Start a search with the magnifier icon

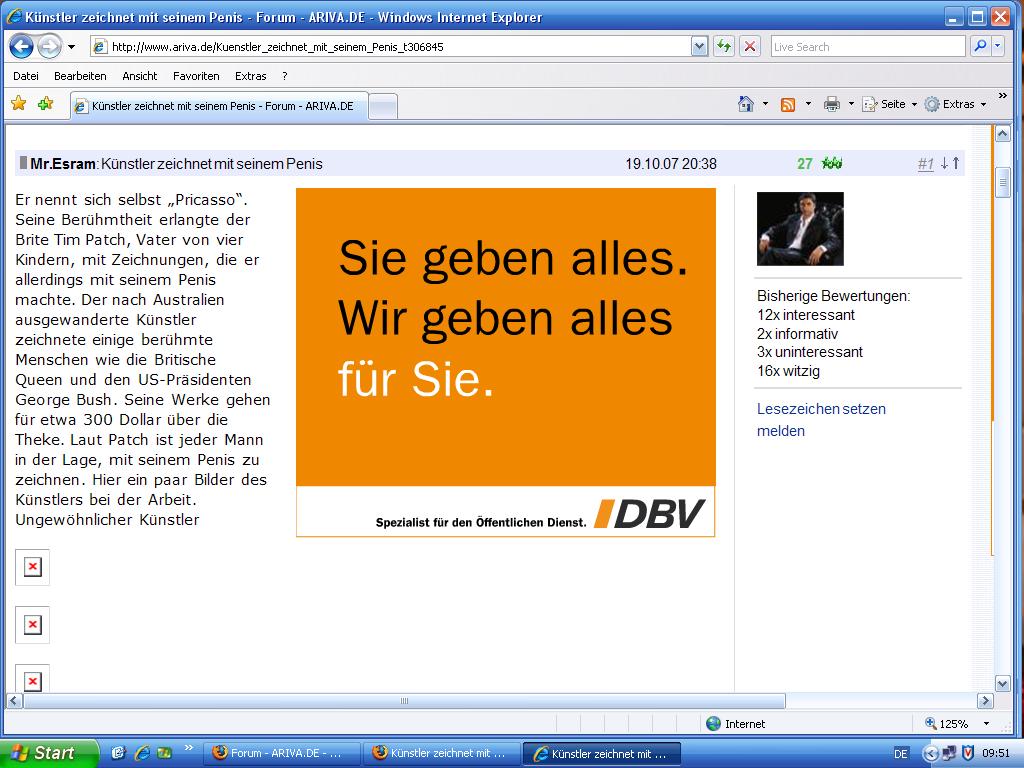point(978,46)
